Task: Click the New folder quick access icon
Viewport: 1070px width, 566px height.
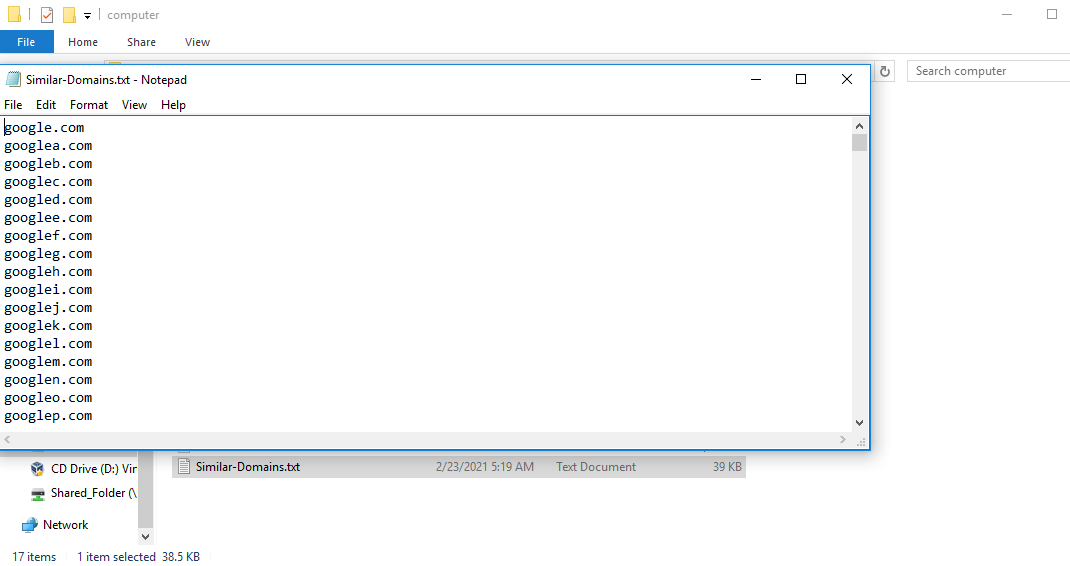Action: [x=69, y=14]
